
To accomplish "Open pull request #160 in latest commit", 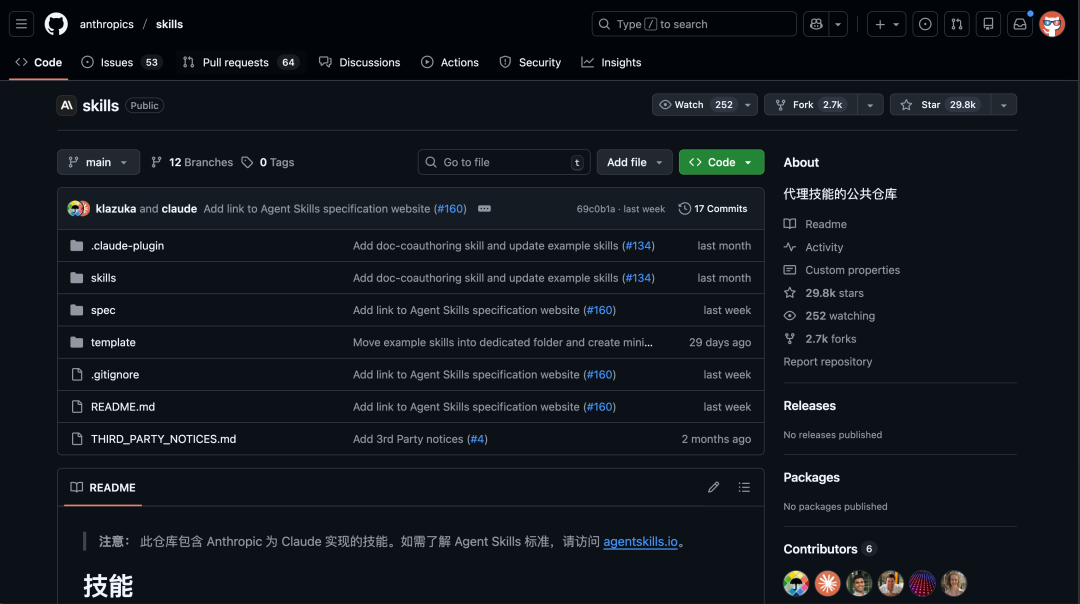I will [x=450, y=209].
